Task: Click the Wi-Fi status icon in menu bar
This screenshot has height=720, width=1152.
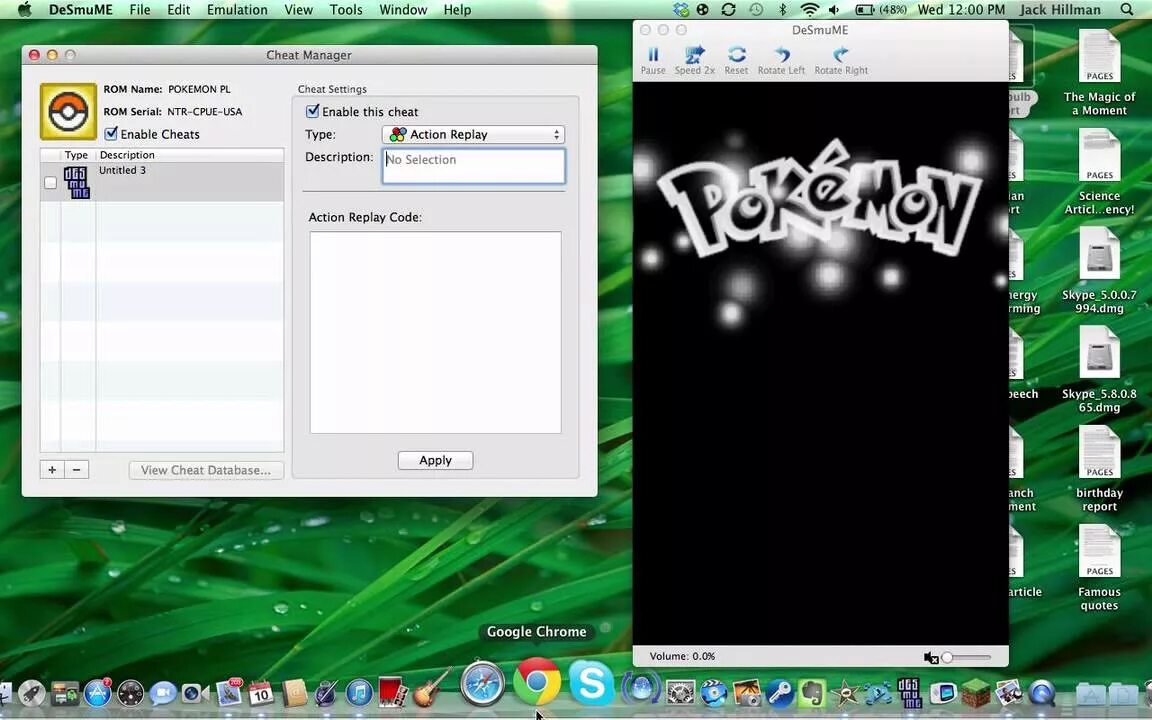Action: [809, 10]
